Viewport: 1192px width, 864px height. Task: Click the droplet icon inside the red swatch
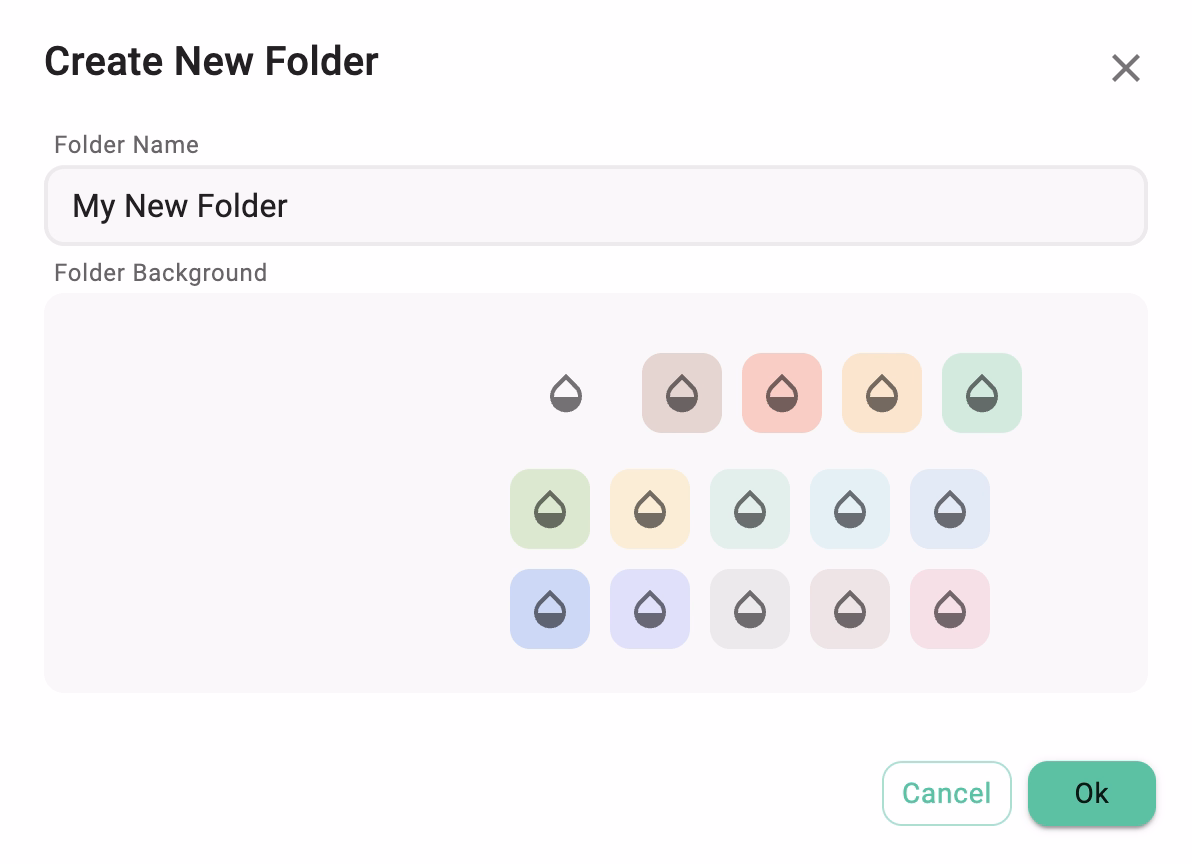tap(782, 393)
